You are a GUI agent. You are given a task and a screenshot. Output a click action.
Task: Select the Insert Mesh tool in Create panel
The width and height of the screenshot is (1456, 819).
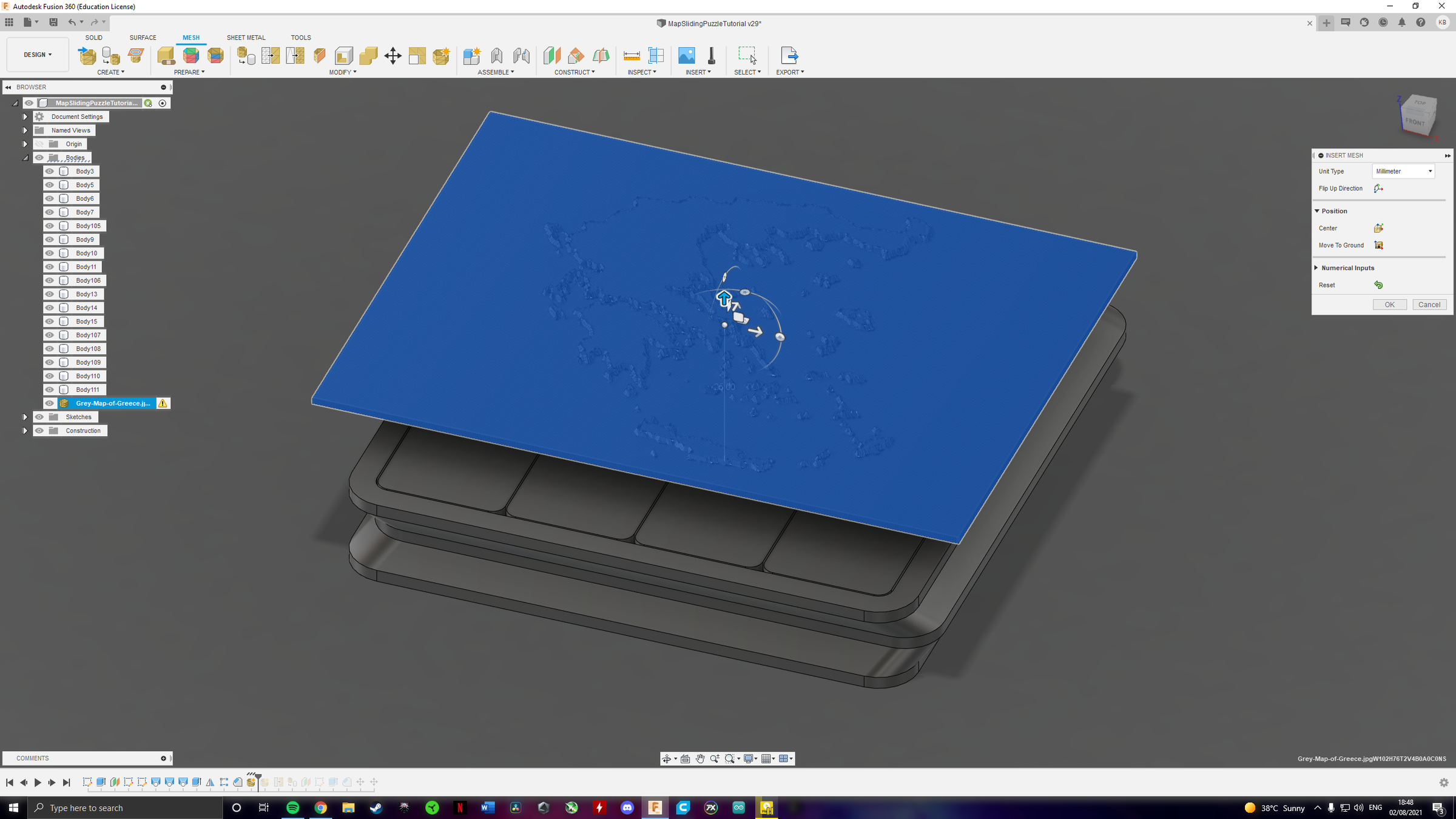click(x=87, y=56)
